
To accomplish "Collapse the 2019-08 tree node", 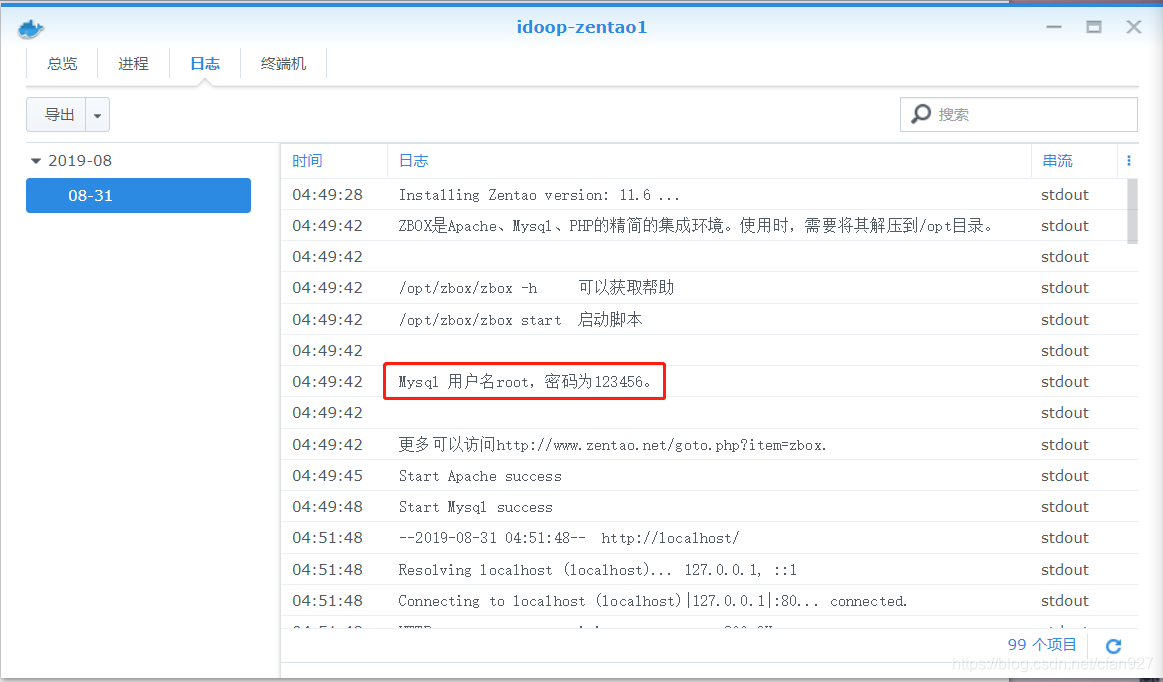I will pos(36,160).
